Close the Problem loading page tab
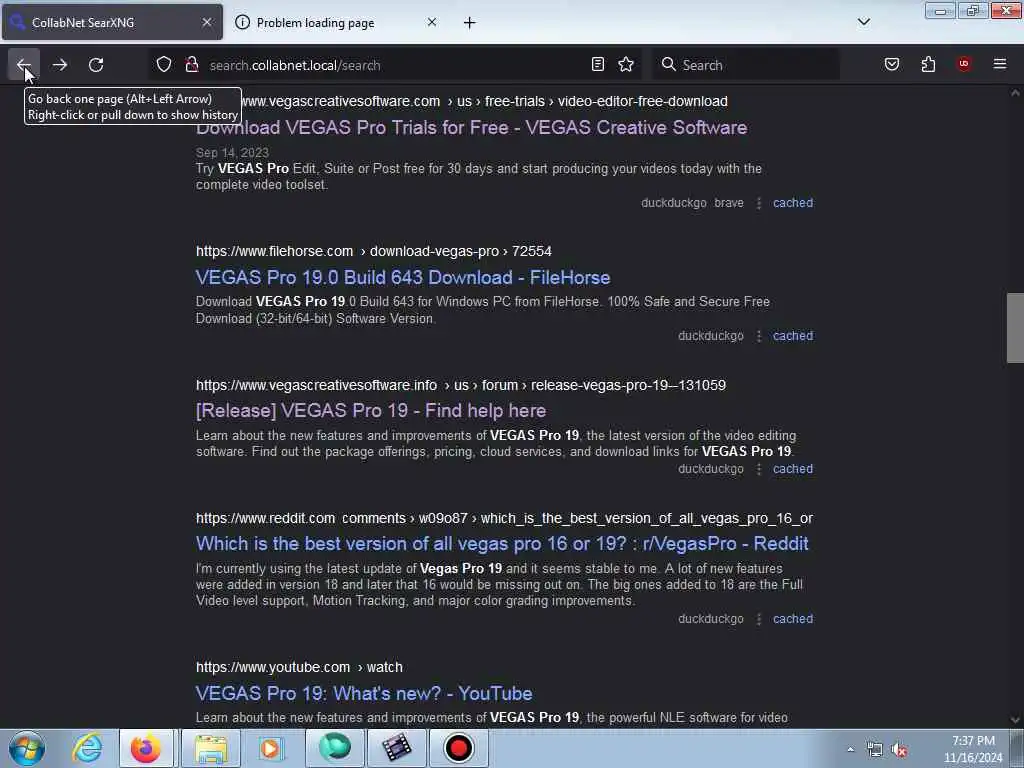Image resolution: width=1024 pixels, height=768 pixels. [x=432, y=22]
